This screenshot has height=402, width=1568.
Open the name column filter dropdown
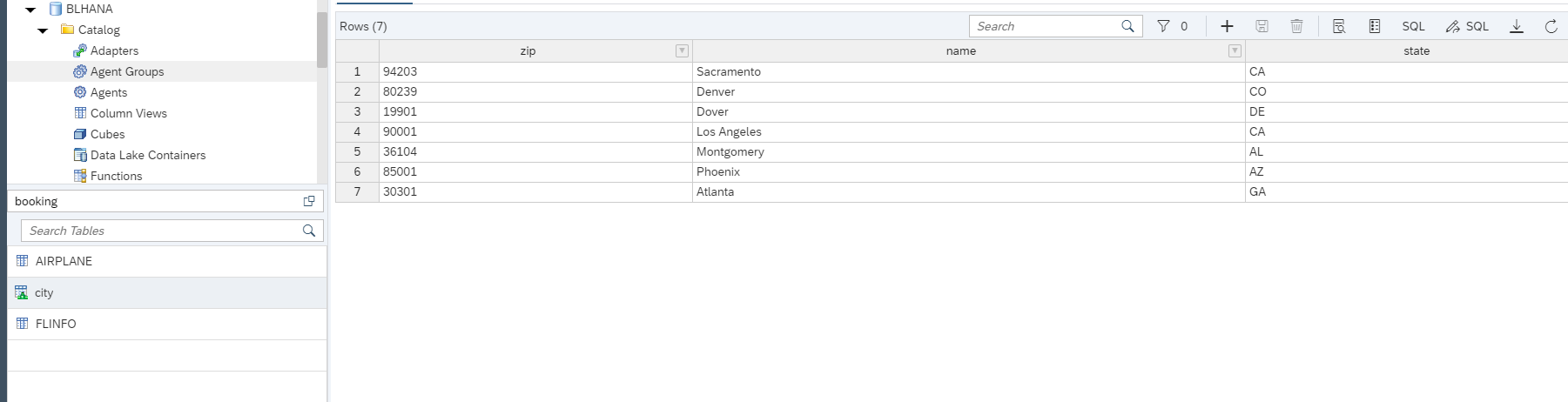1234,51
